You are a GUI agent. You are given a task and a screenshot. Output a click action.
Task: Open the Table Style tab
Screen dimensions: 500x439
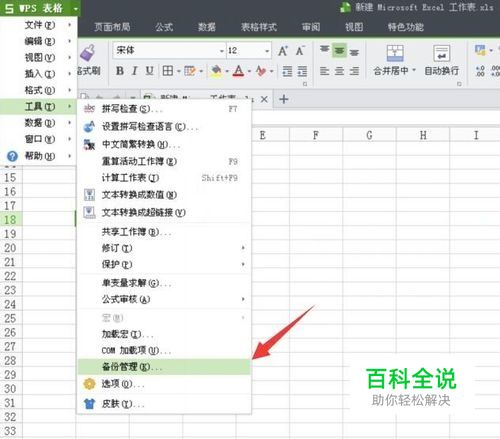pos(259,27)
